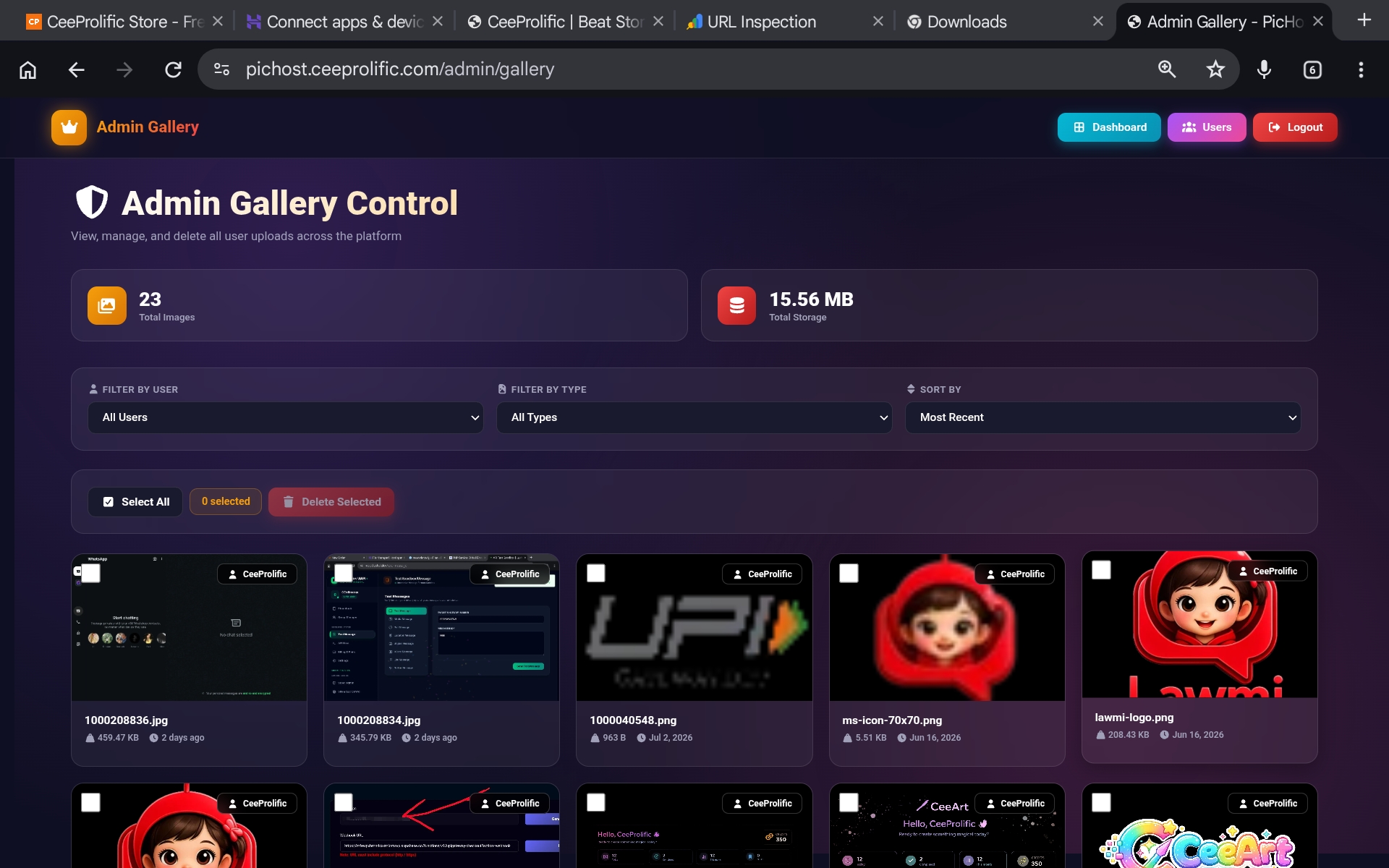Click the orange crown logo icon
Image resolution: width=1389 pixels, height=868 pixels.
[69, 127]
